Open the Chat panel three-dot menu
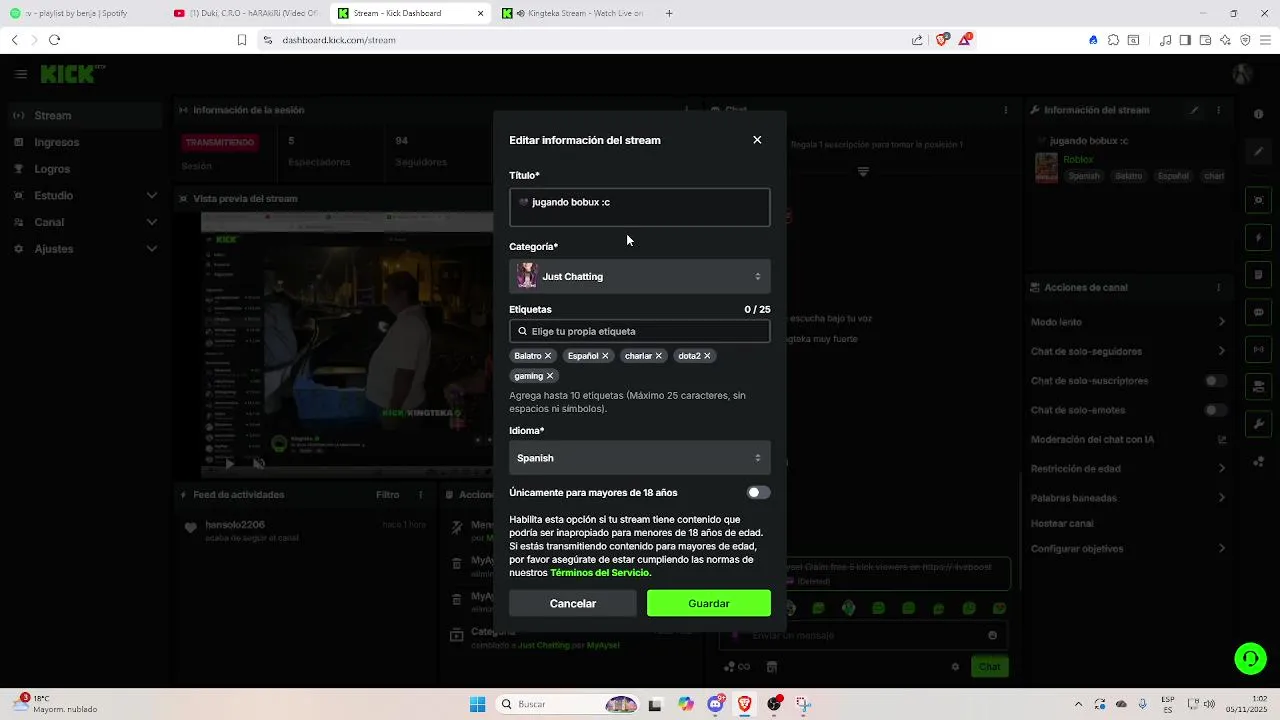This screenshot has height=720, width=1280. (x=1006, y=110)
